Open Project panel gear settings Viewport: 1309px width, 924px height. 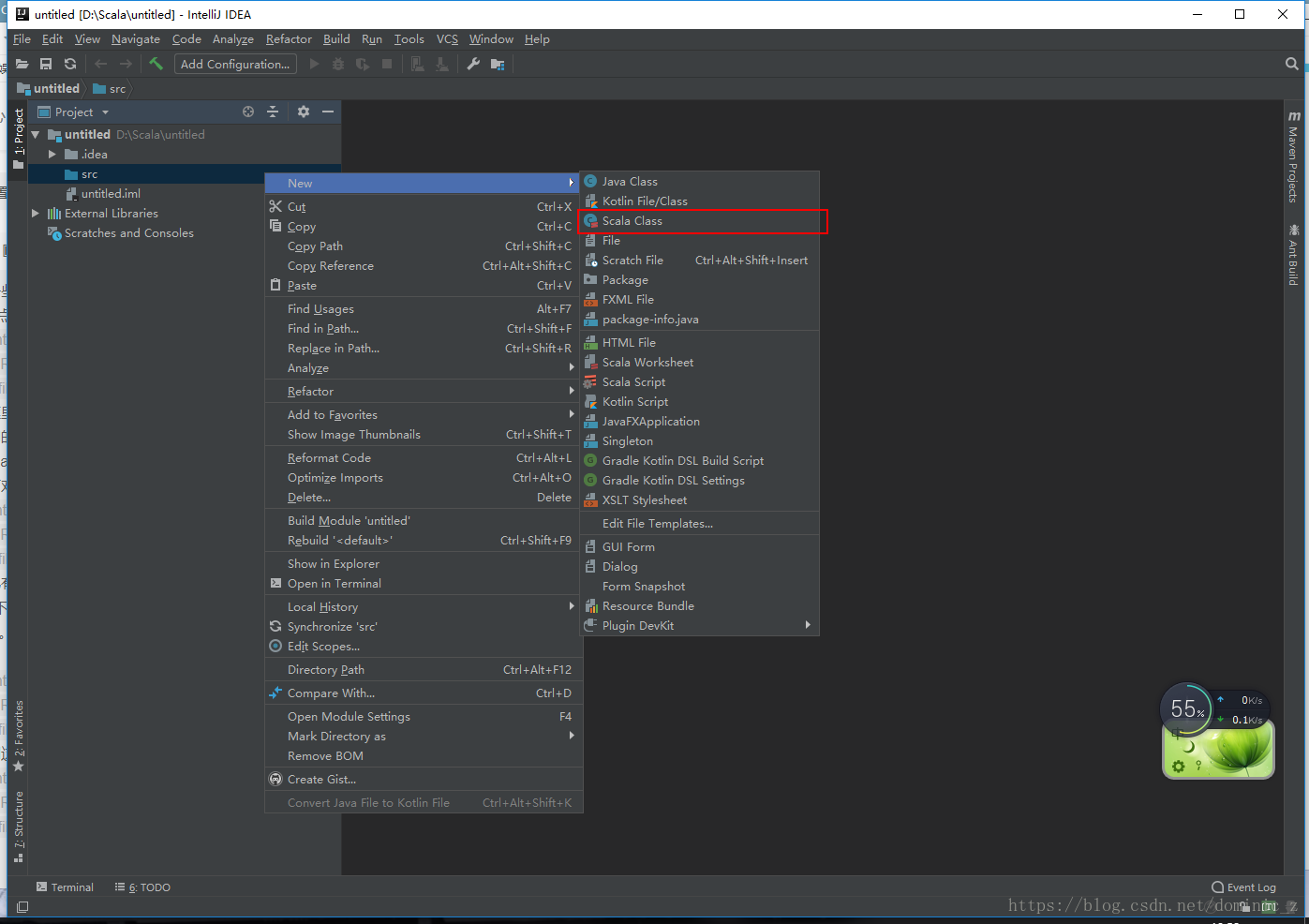[x=304, y=112]
